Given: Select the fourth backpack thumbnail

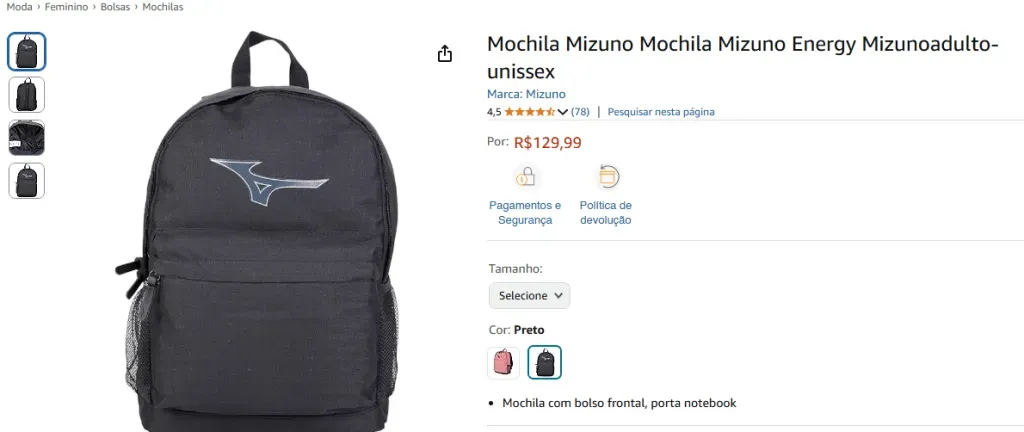Looking at the screenshot, I should [27, 181].
